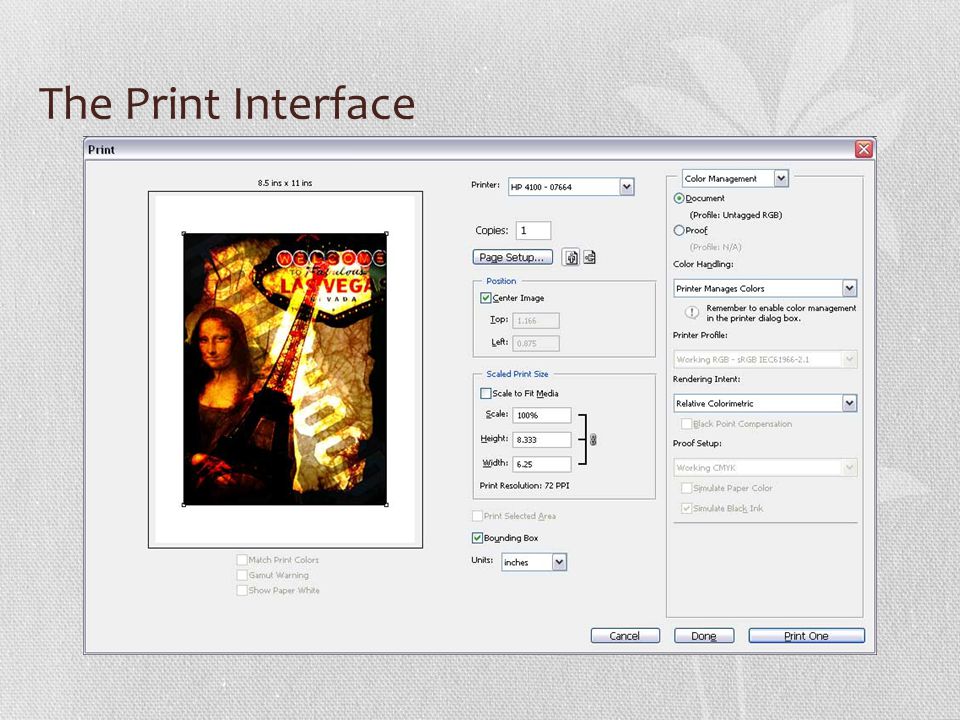
Task: Click the 8.5 ins x 11 ins label
Action: click(285, 183)
